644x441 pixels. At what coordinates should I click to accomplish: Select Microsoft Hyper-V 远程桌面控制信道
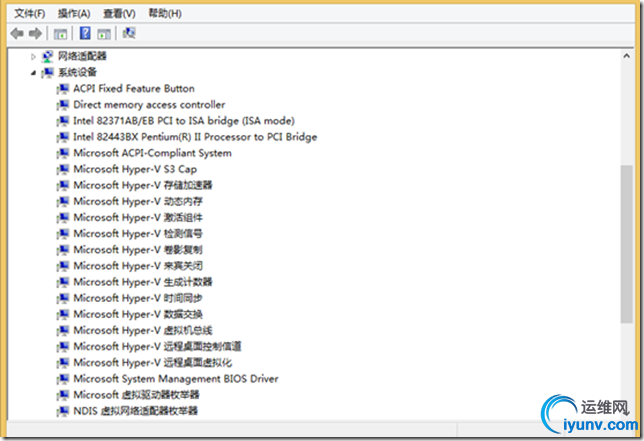(157, 346)
